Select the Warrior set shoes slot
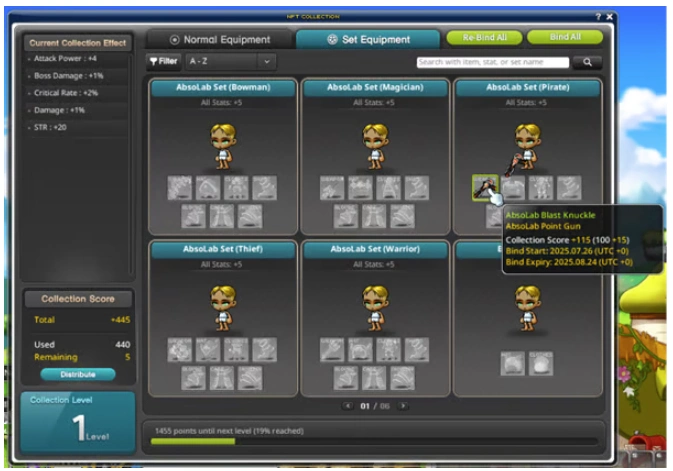The width and height of the screenshot is (673, 471). point(417,349)
